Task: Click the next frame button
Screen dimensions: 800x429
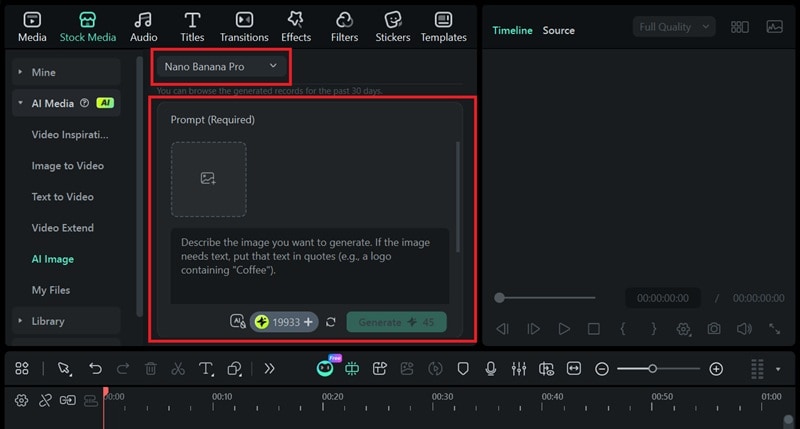Action: tap(533, 329)
